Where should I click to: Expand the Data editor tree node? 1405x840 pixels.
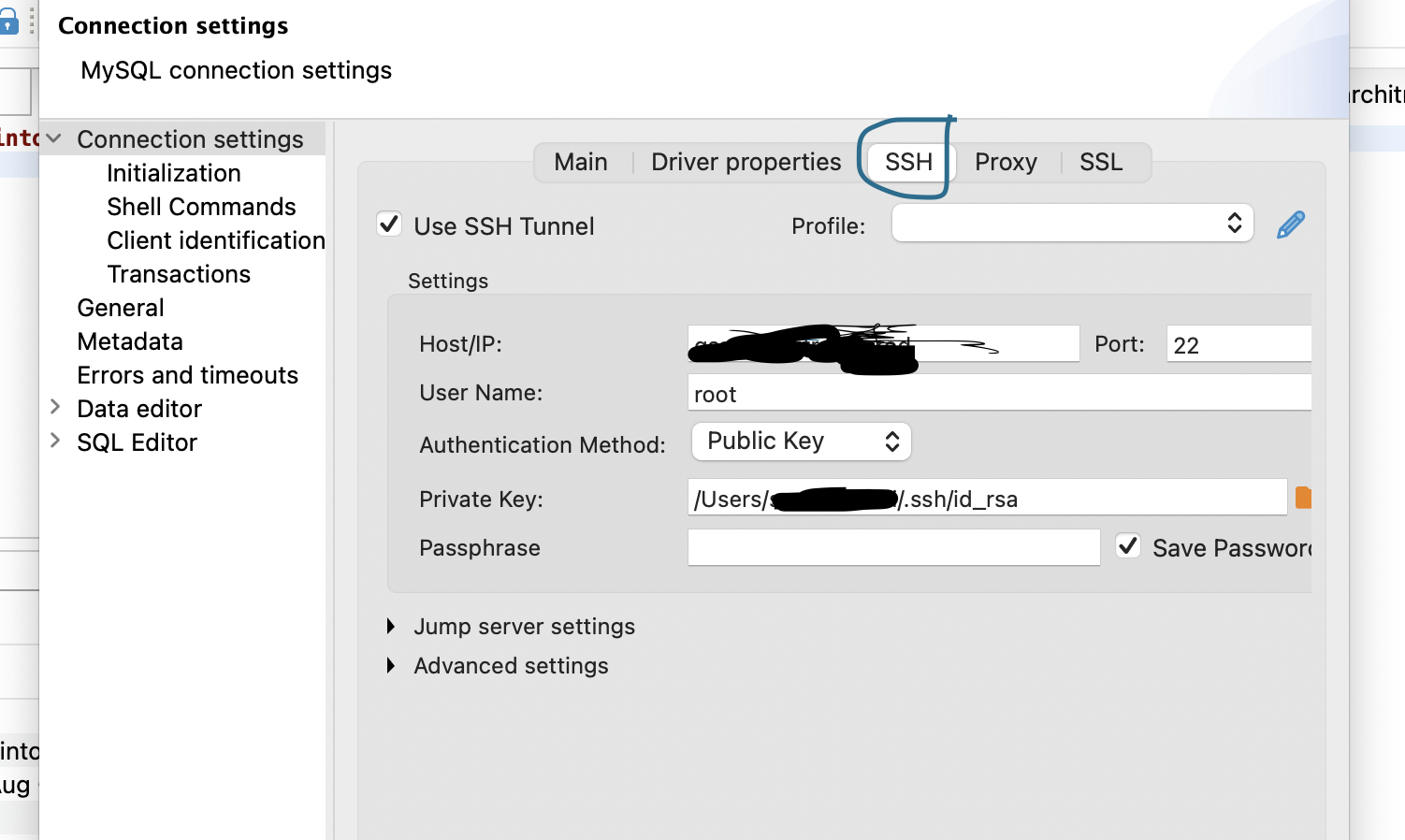pyautogui.click(x=54, y=408)
